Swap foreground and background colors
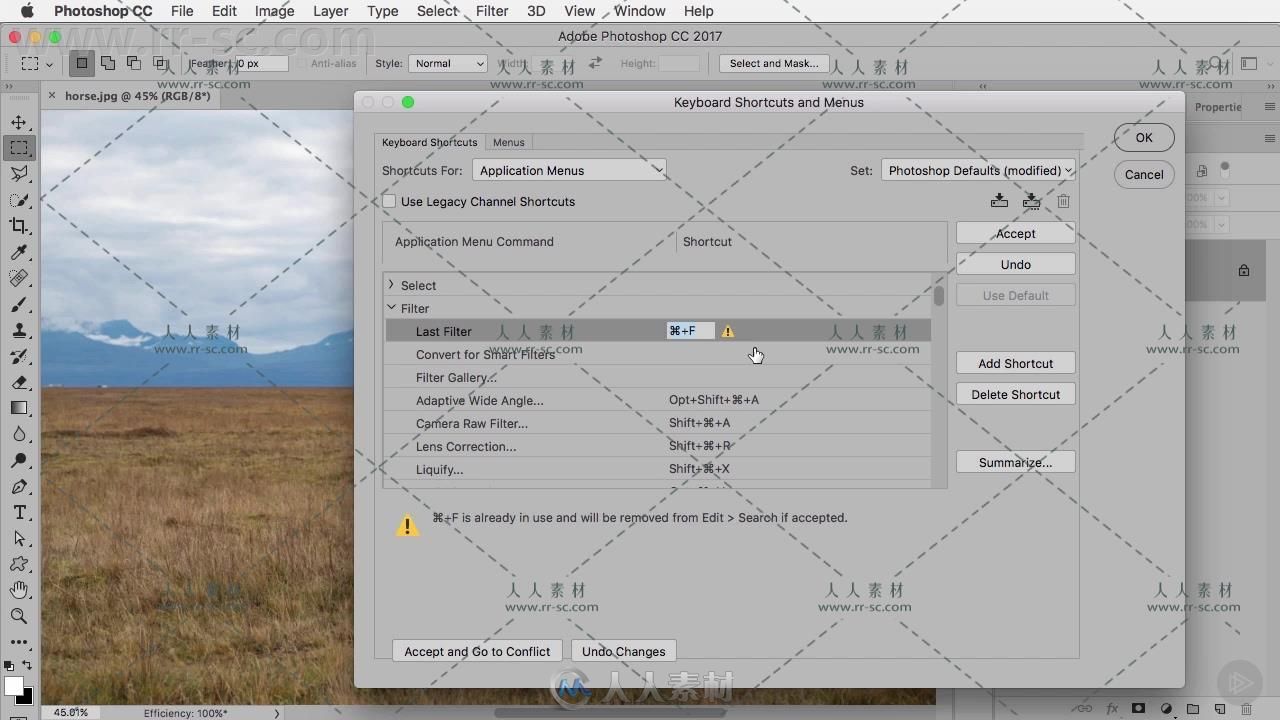 click(x=27, y=665)
